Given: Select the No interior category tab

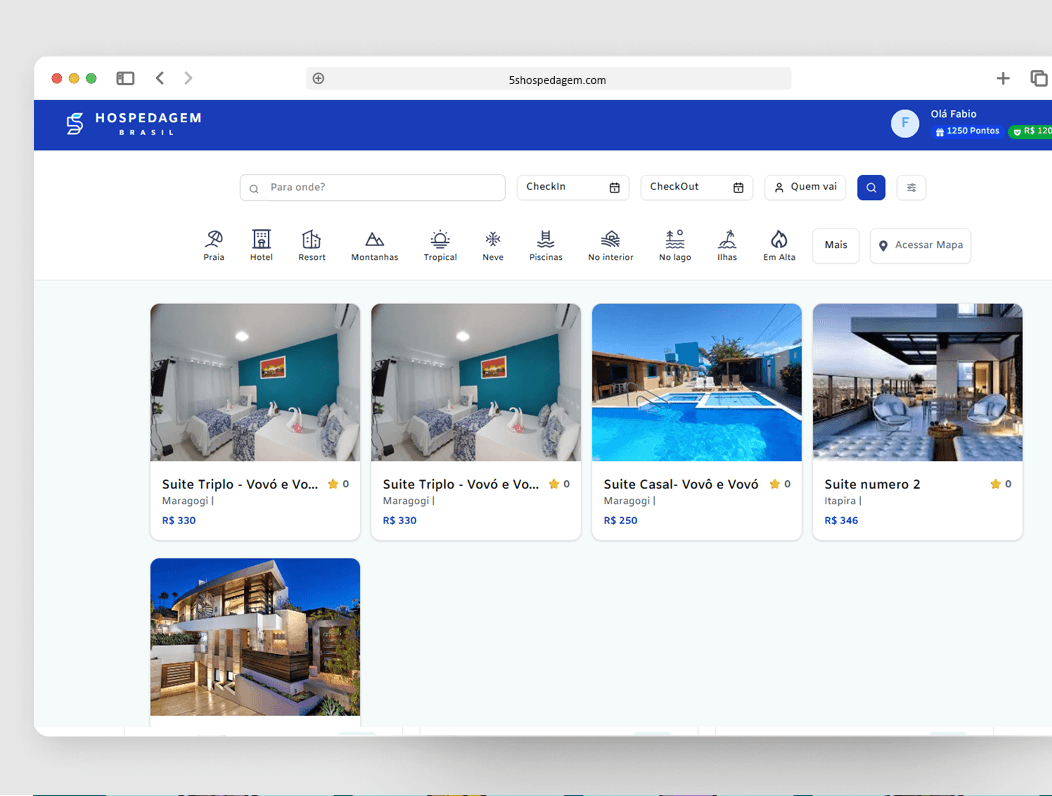Looking at the screenshot, I should 610,245.
